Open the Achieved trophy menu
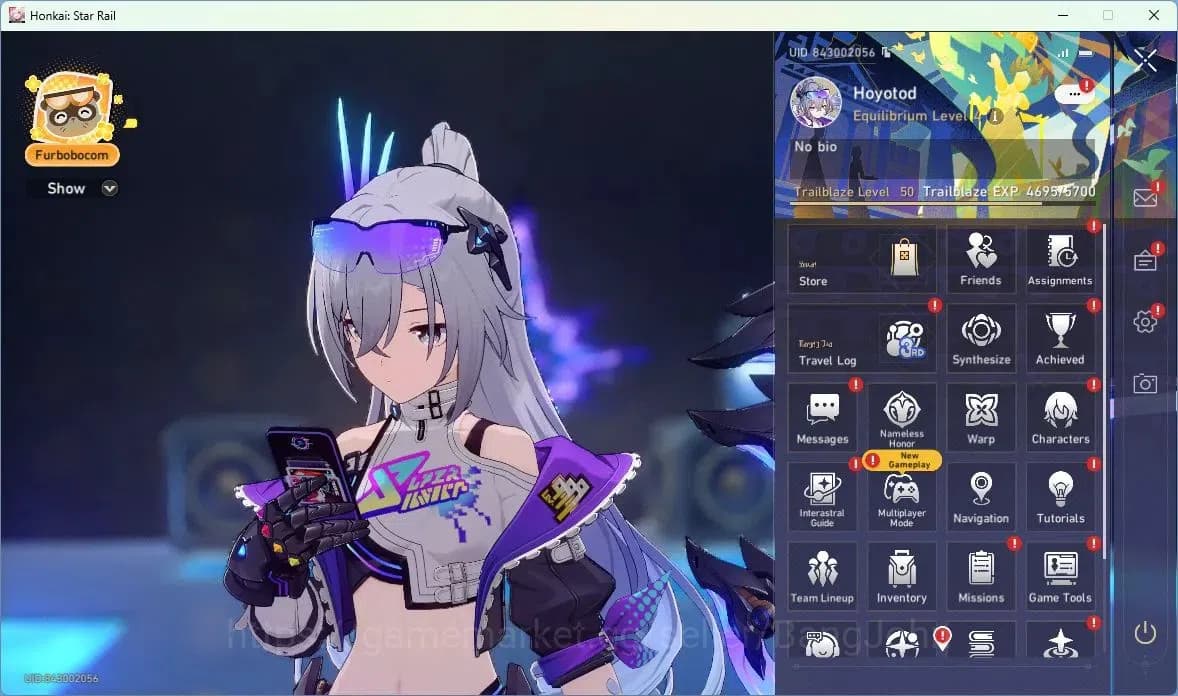The height and width of the screenshot is (696, 1178). click(x=1059, y=339)
